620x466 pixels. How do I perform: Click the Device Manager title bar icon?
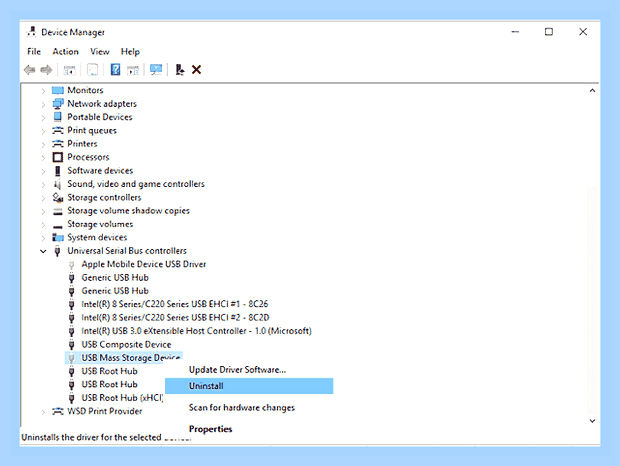(32, 32)
